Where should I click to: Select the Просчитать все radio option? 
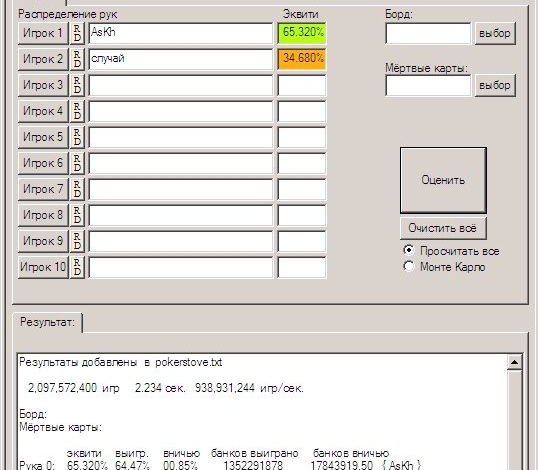[x=409, y=250]
